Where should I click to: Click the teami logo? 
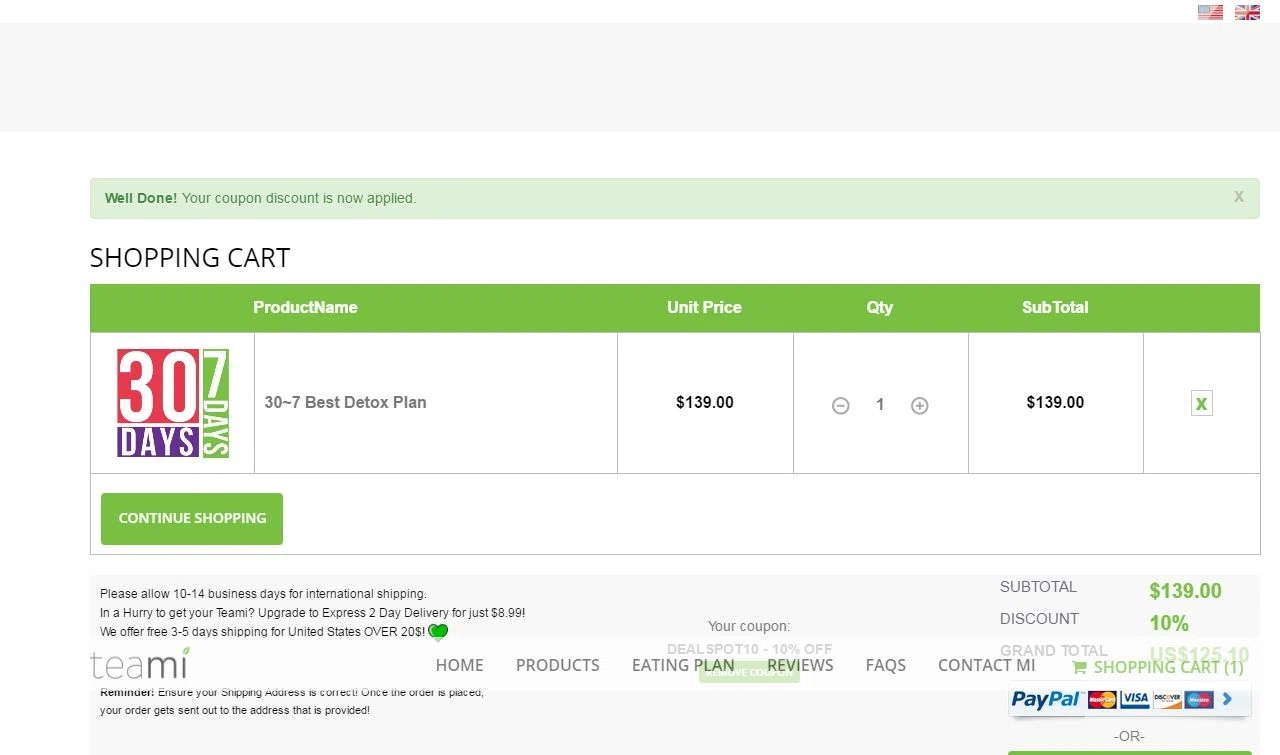(139, 663)
